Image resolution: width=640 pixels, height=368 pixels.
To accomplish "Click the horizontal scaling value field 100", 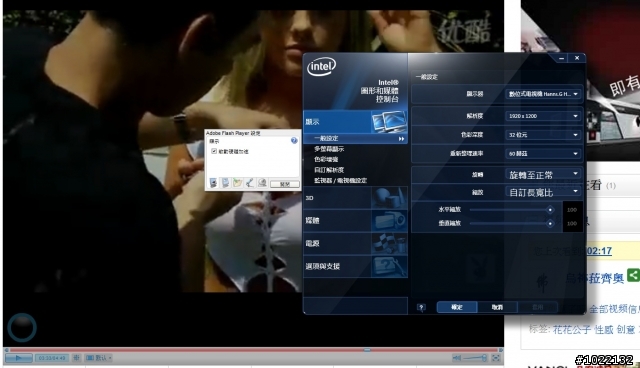I will [572, 210].
